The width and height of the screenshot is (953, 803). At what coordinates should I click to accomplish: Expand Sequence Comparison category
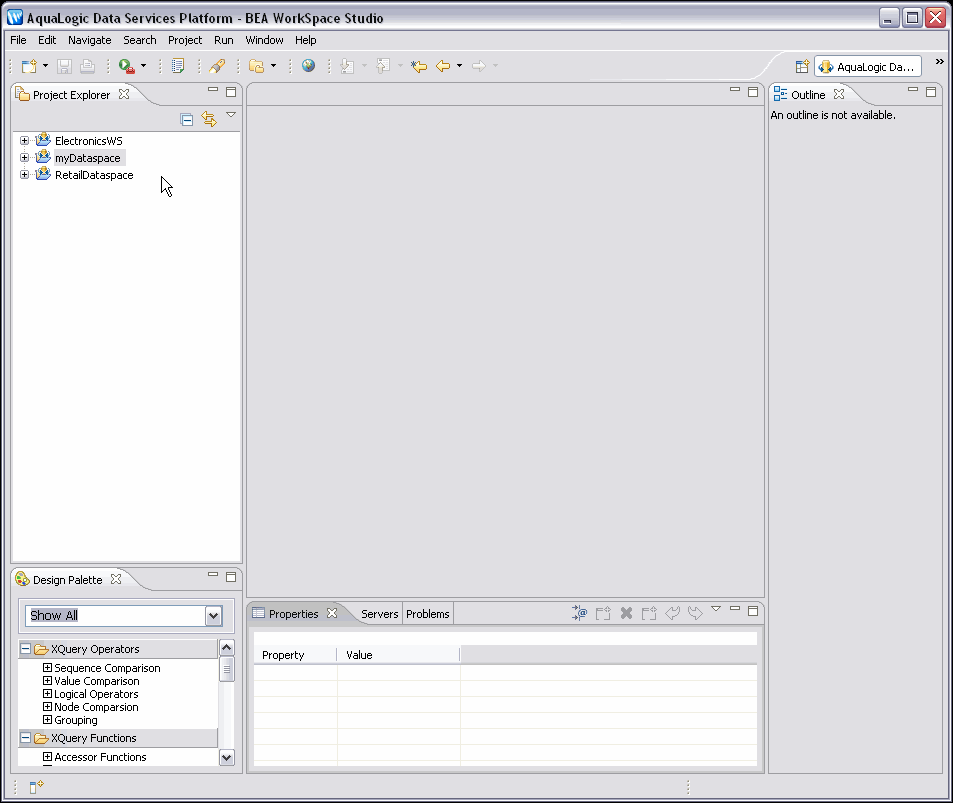pos(47,667)
